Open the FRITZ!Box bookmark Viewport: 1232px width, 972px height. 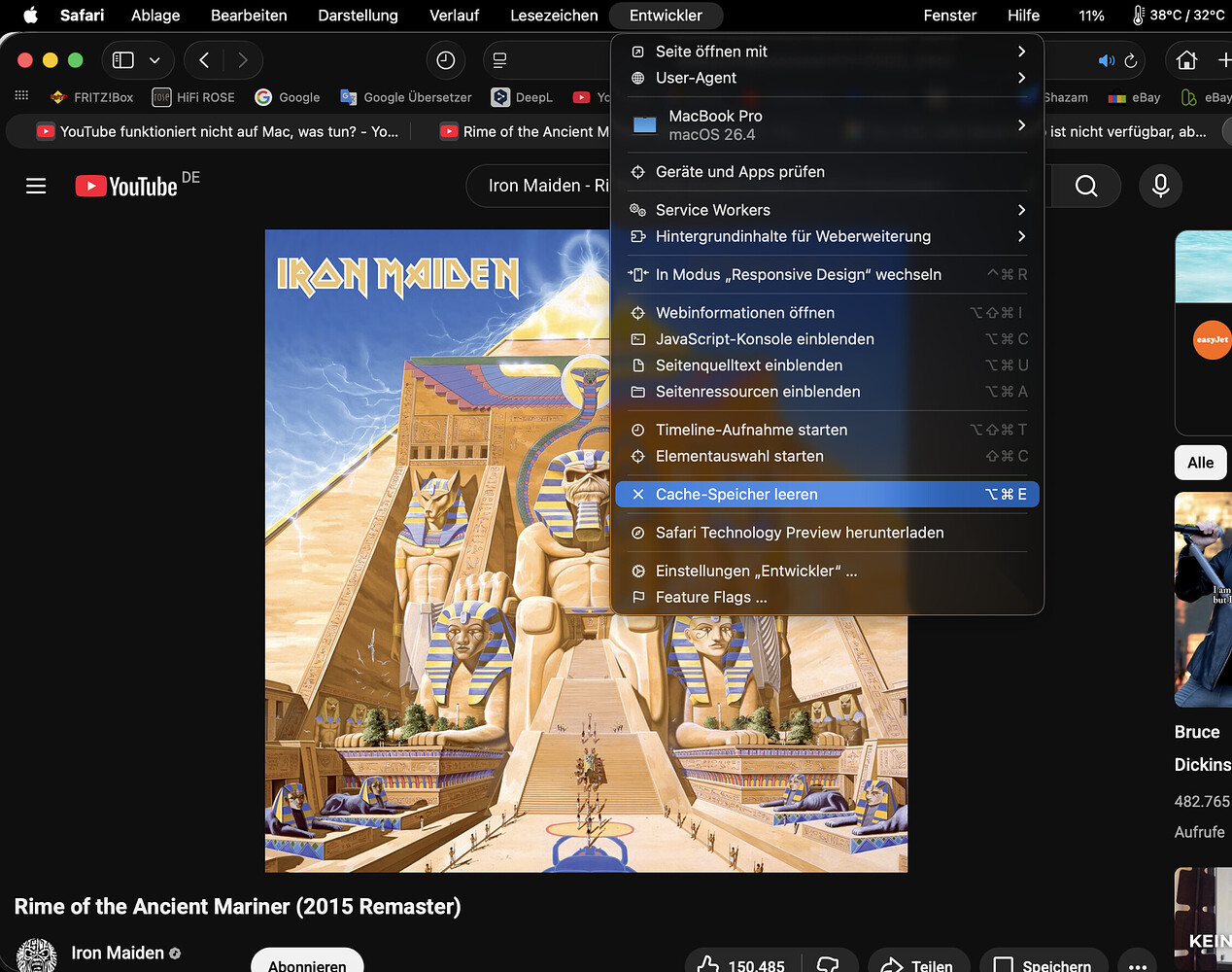[91, 97]
